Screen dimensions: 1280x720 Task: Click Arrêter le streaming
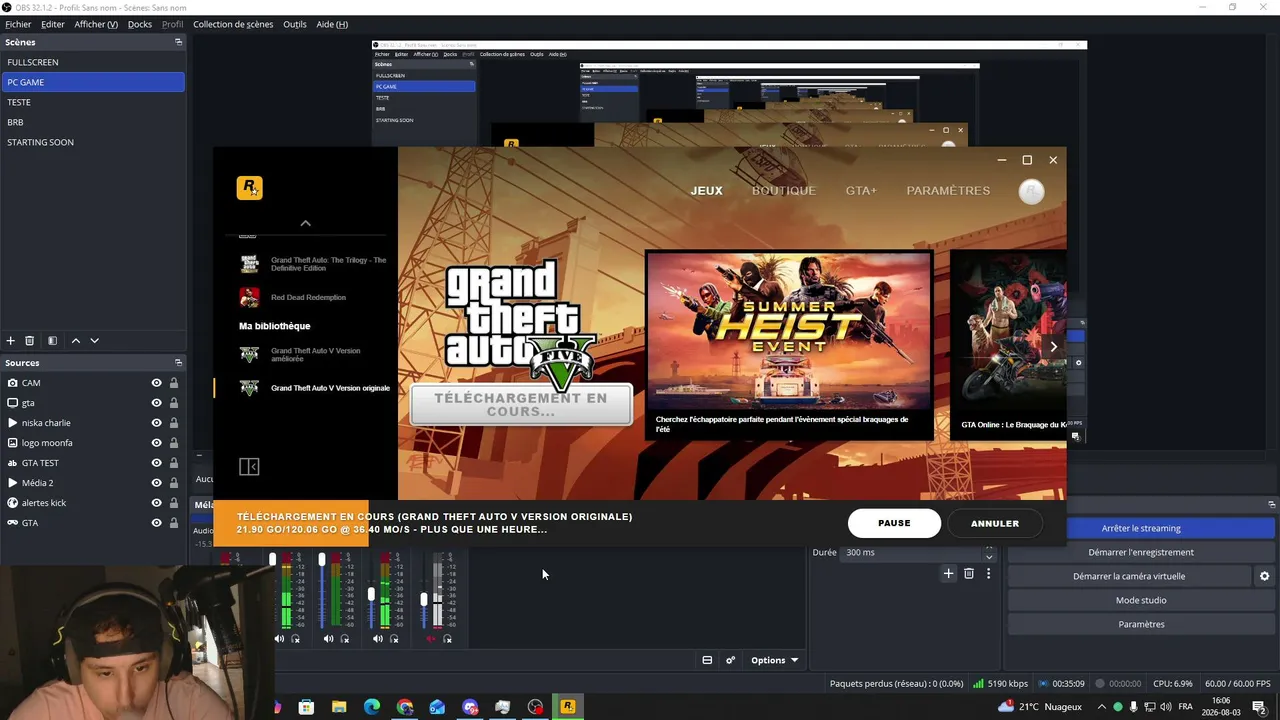tap(1141, 528)
